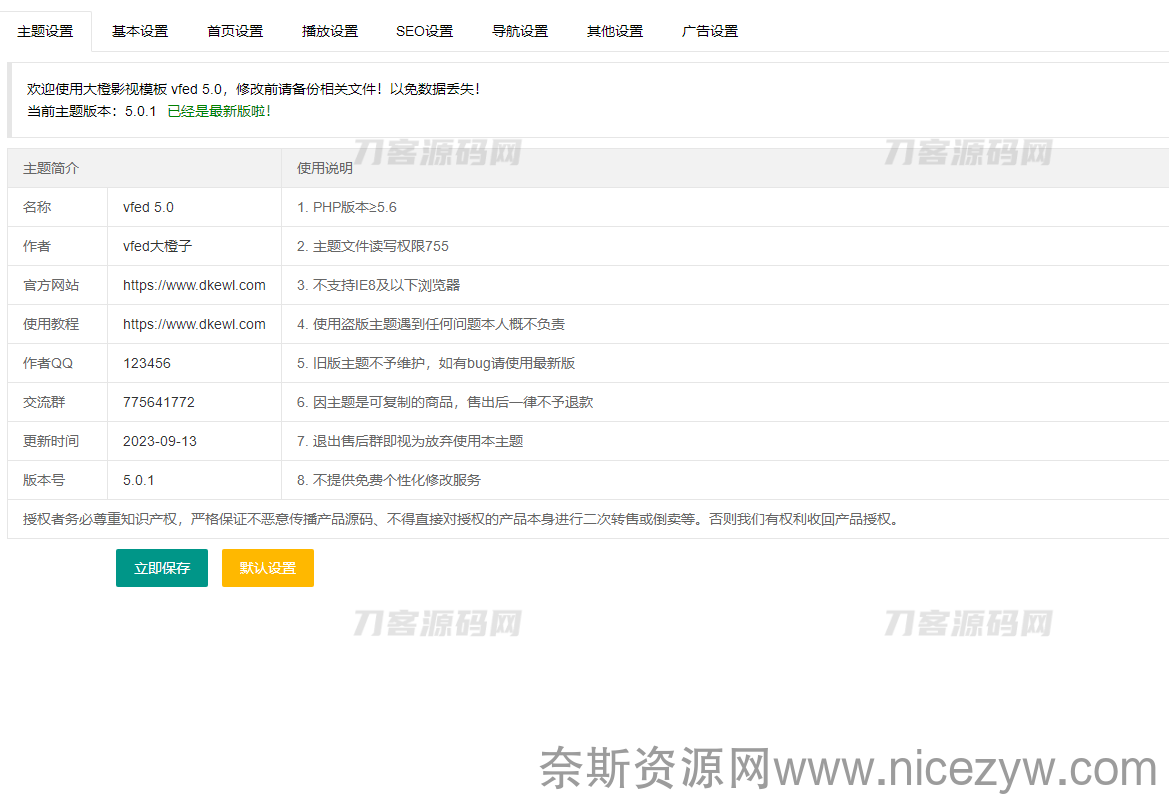Open the 广告设置 tab
The width and height of the screenshot is (1169, 805).
pyautogui.click(x=710, y=31)
